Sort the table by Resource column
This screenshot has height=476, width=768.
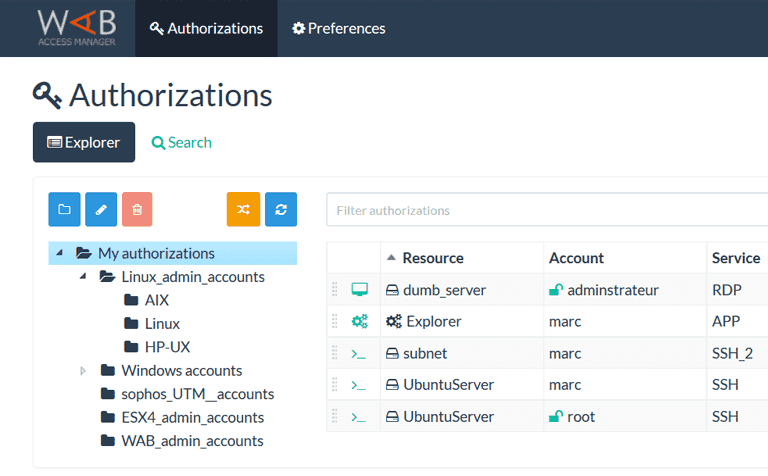tap(432, 258)
